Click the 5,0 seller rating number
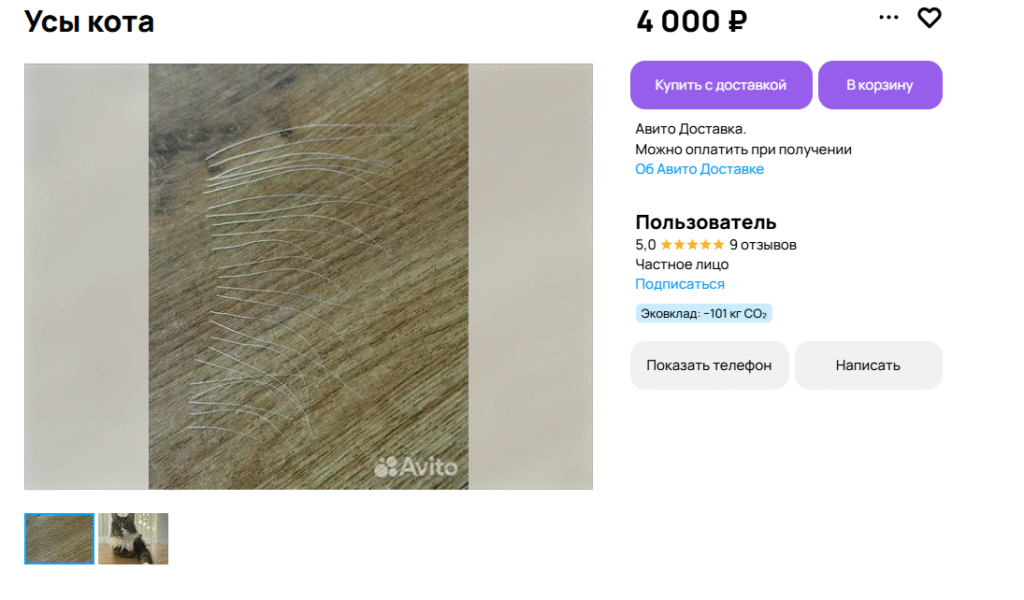 [645, 245]
